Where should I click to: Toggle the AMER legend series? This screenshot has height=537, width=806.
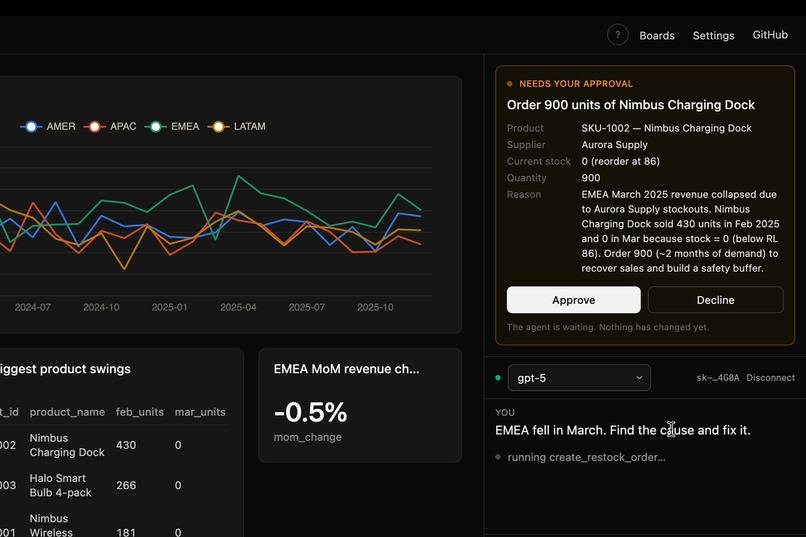point(48,126)
